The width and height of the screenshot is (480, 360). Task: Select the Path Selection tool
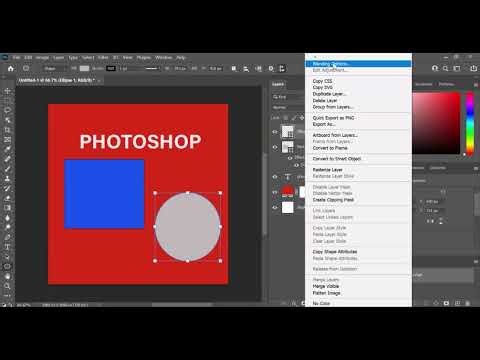point(7,257)
